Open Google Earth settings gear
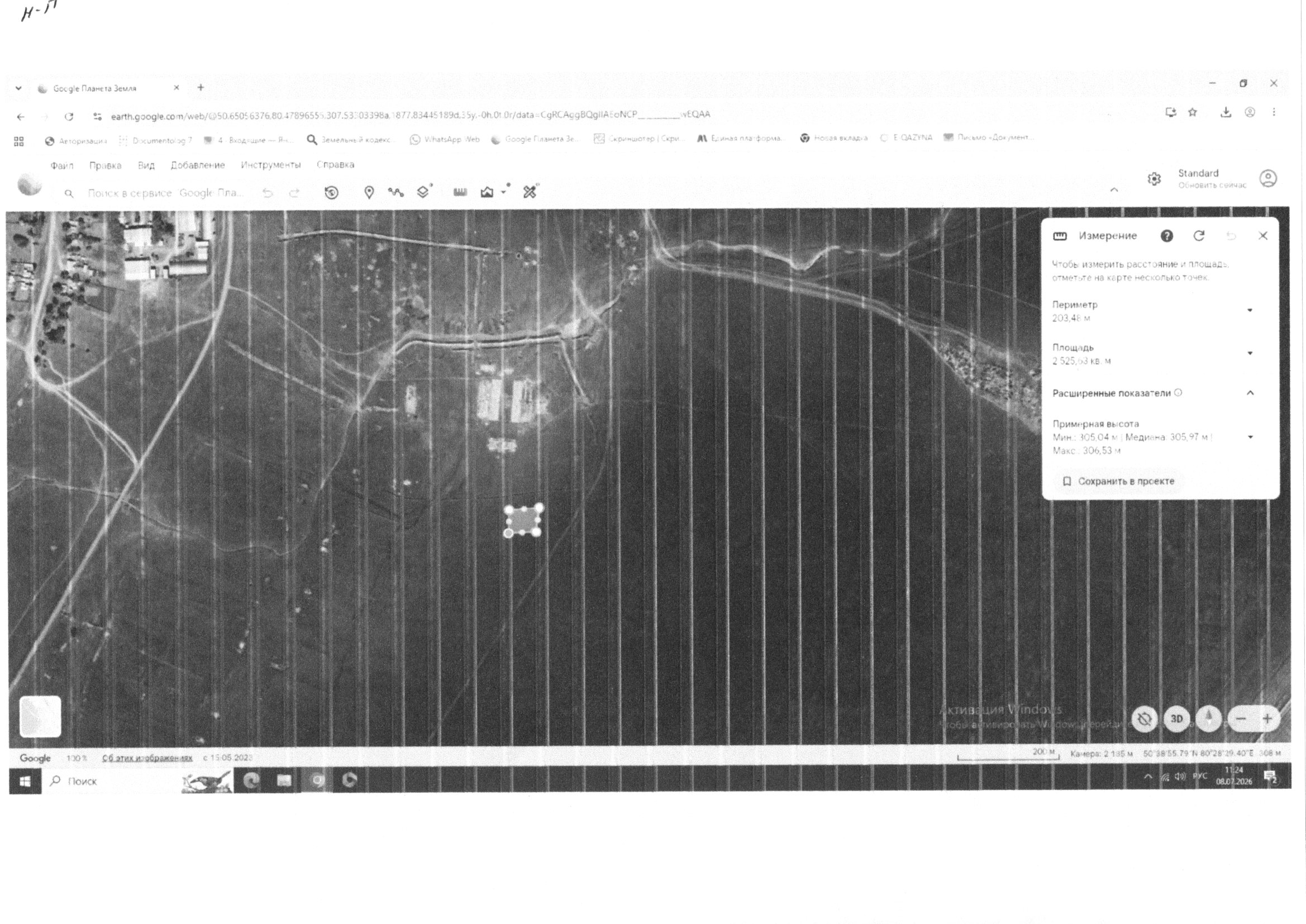 pos(1154,179)
